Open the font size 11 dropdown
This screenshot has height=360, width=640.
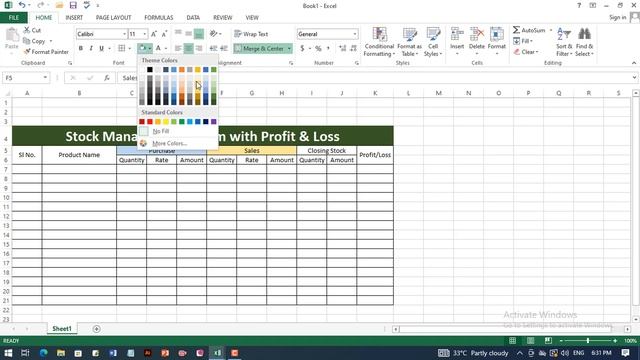(144, 34)
